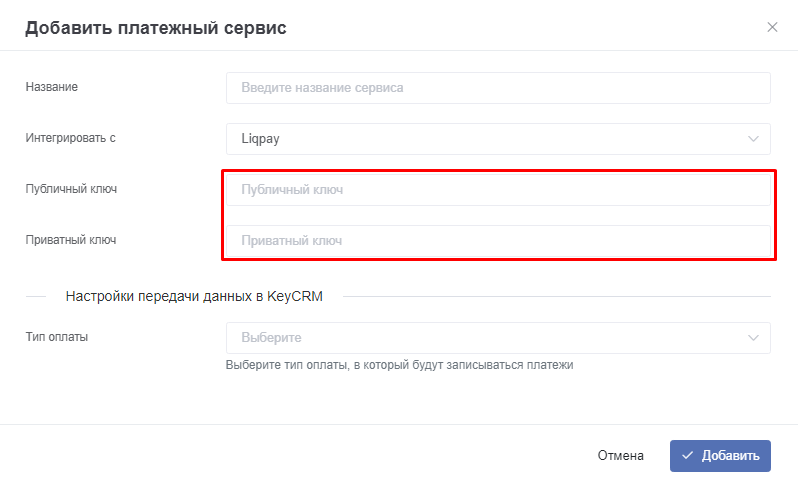Screen dimensions: 798x483
Task: Open the payment type dropdown
Action: [x=498, y=338]
